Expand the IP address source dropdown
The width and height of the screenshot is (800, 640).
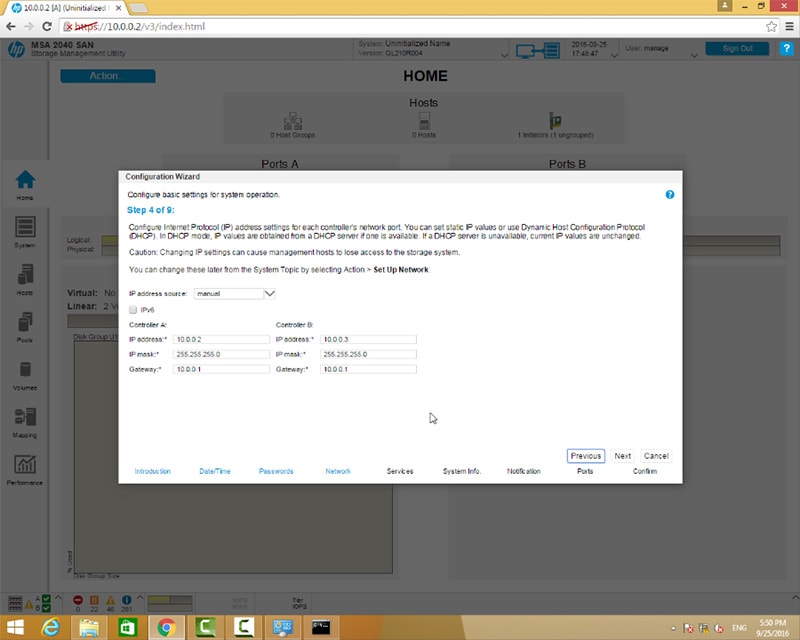pyautogui.click(x=269, y=294)
